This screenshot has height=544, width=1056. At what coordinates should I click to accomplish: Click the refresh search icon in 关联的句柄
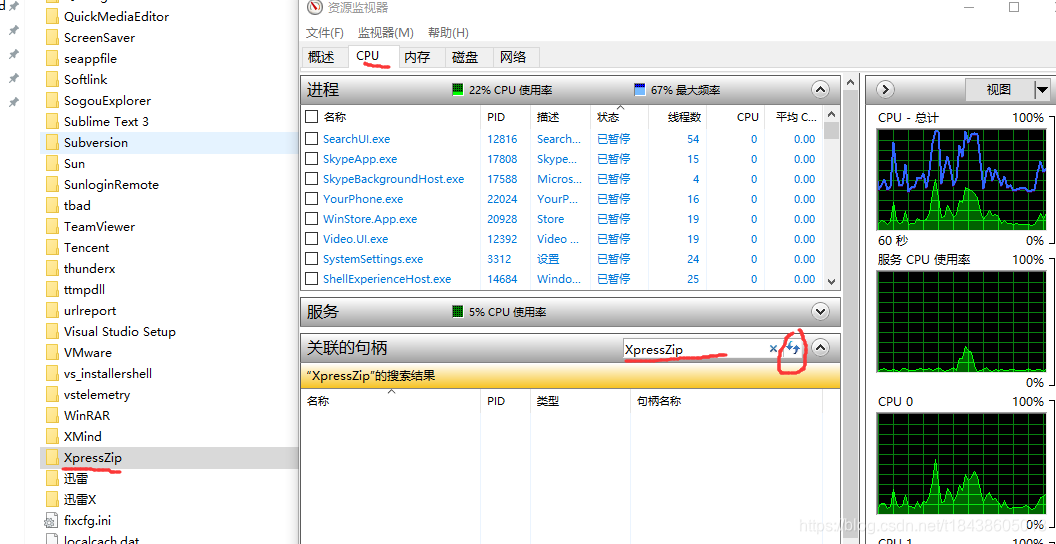pyautogui.click(x=793, y=349)
